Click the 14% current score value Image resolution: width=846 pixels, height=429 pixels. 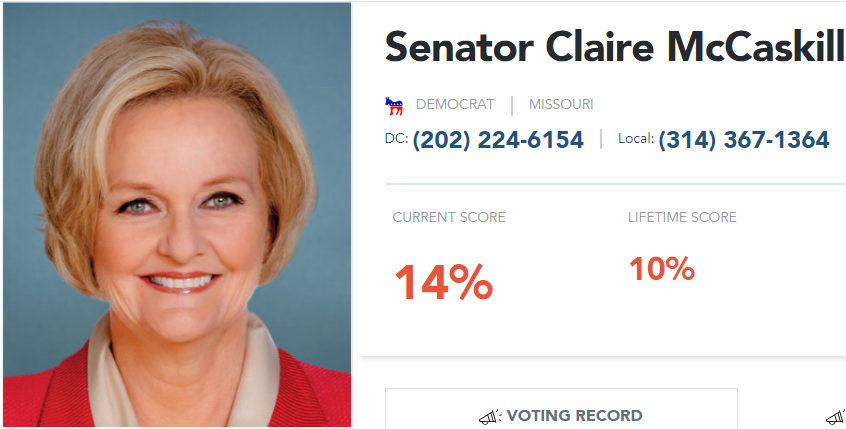pyautogui.click(x=443, y=282)
